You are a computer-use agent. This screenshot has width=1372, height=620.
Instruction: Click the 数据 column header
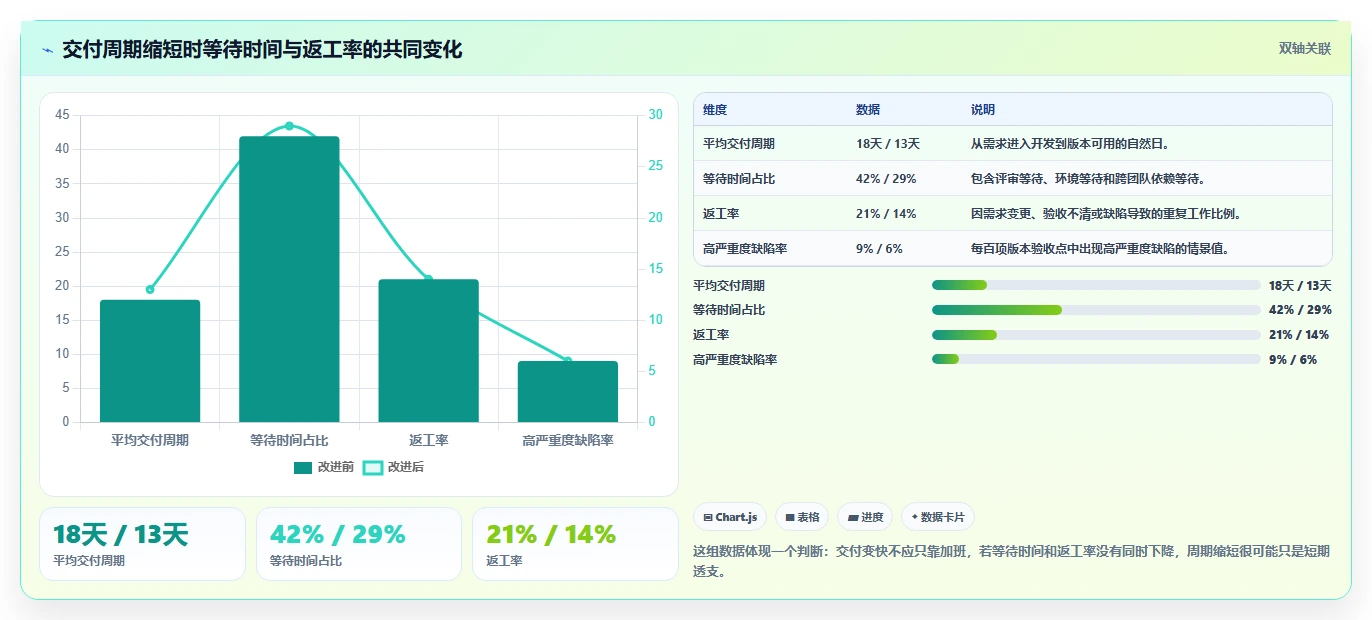868,110
